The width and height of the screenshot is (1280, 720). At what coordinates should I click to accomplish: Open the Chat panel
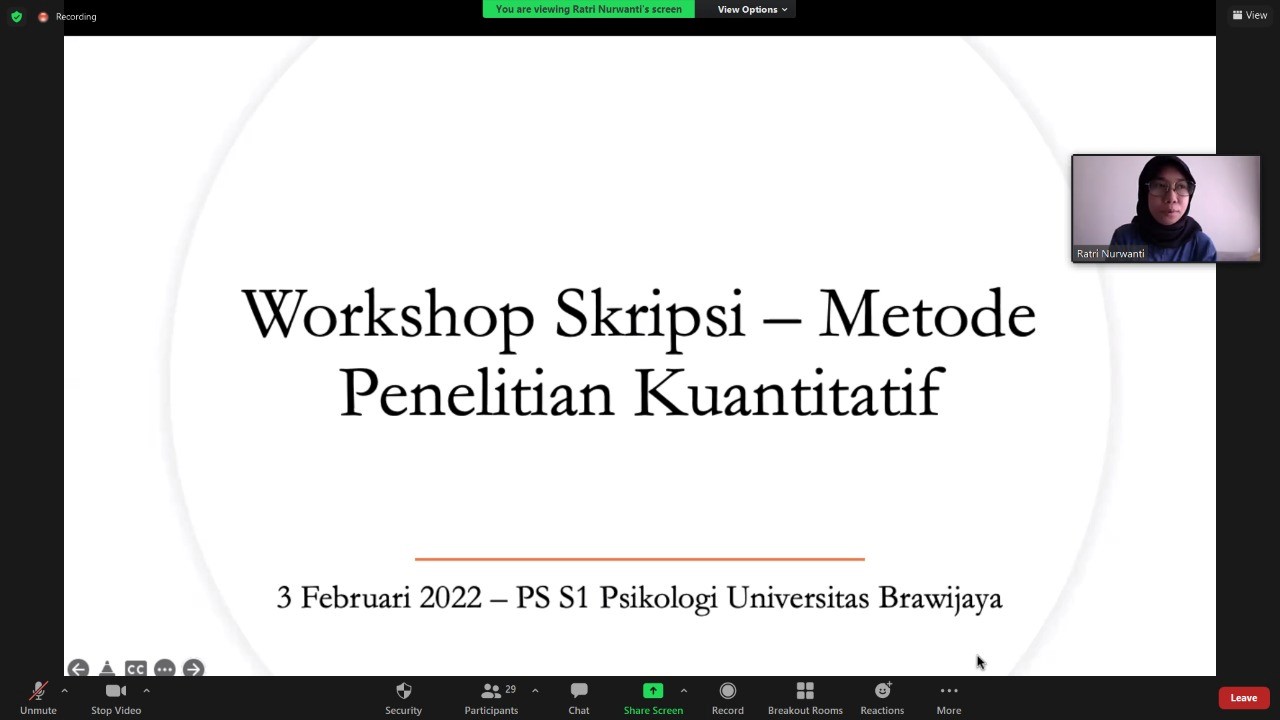point(579,698)
